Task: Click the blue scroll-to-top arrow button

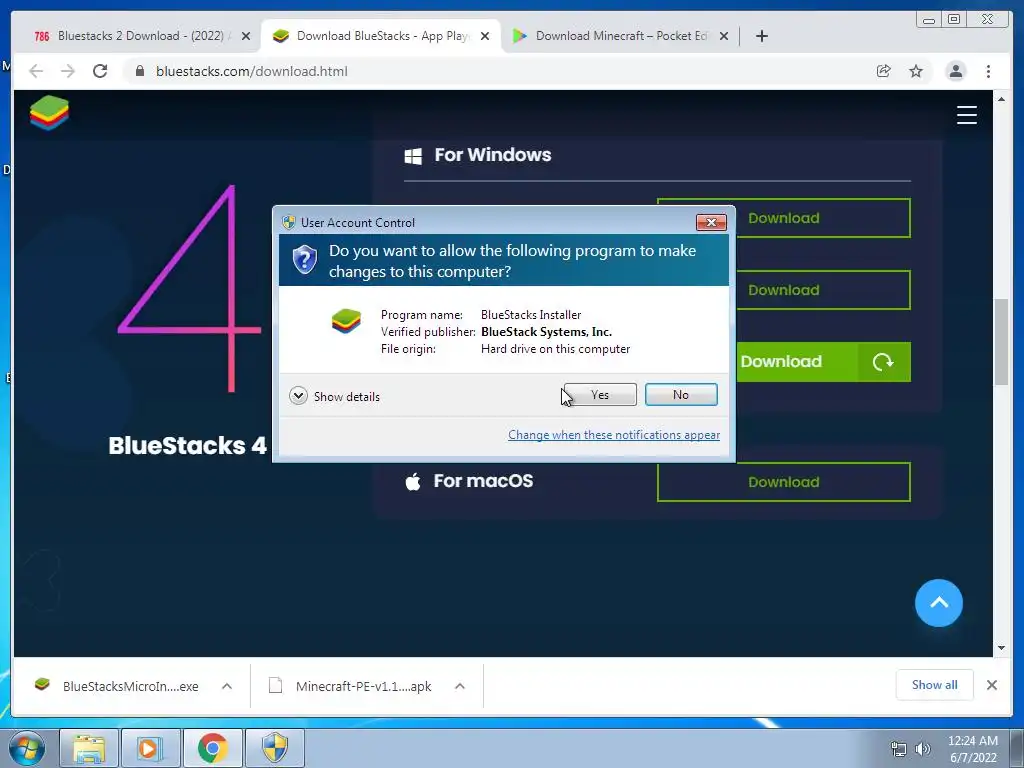Action: coord(938,603)
